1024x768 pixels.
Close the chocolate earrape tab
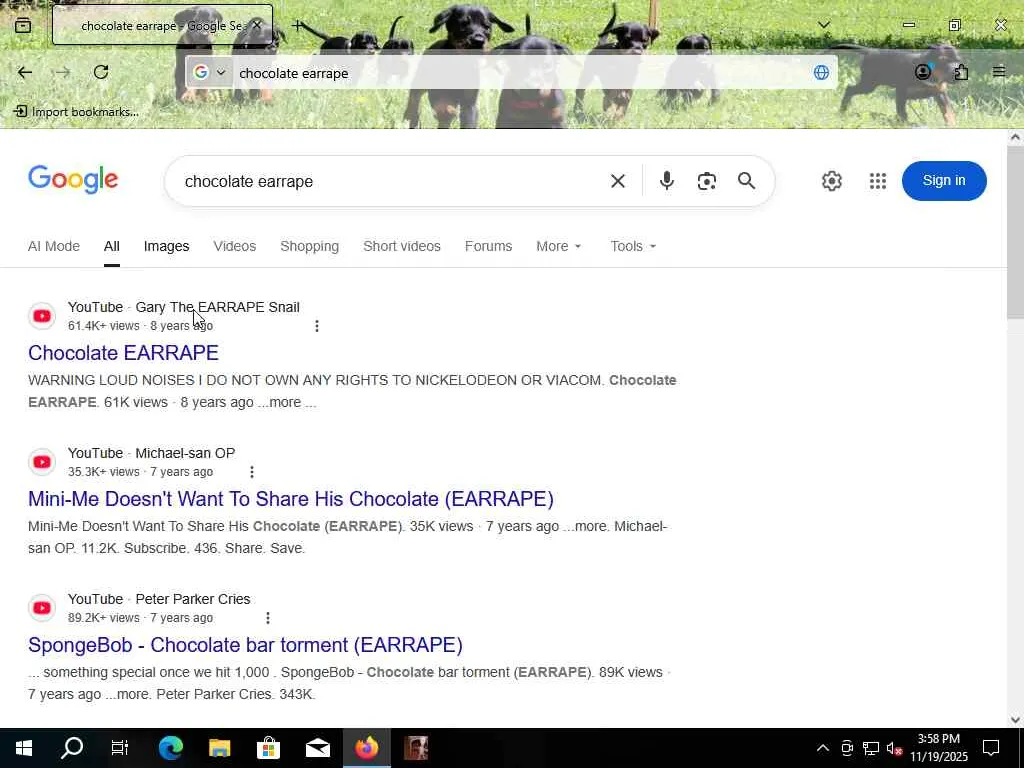(x=257, y=25)
